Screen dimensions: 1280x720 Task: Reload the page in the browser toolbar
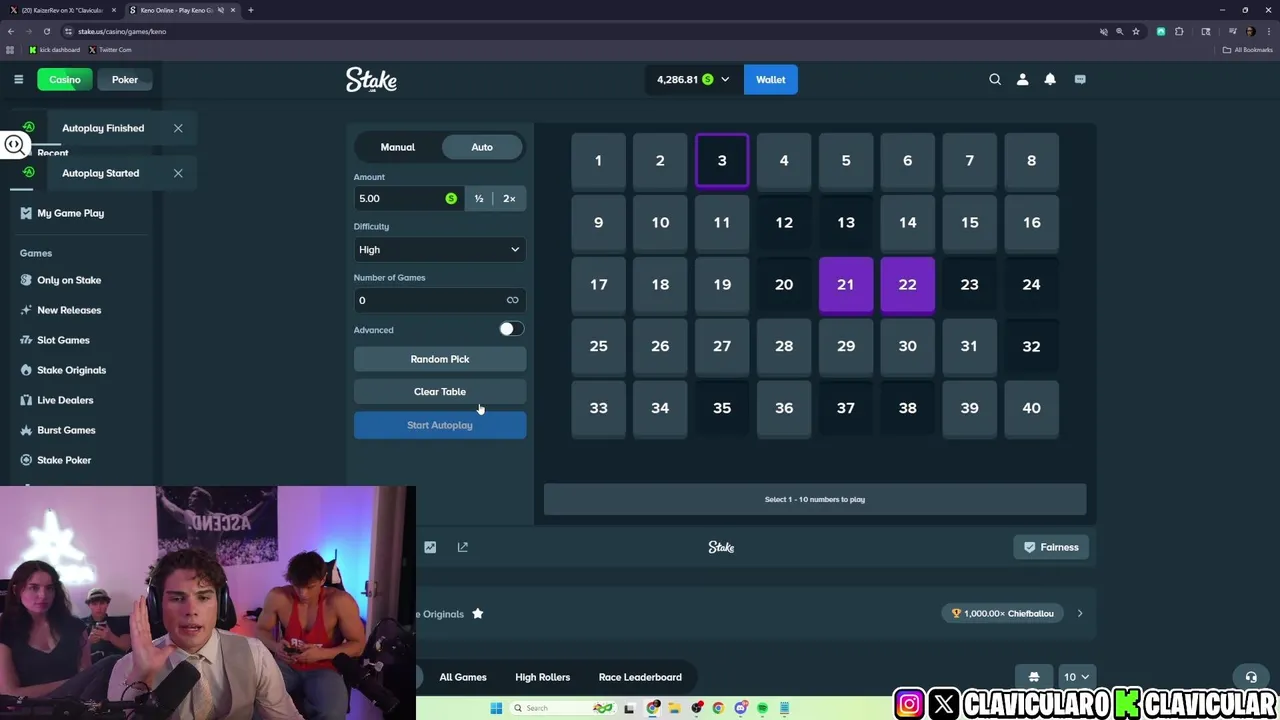point(46,31)
